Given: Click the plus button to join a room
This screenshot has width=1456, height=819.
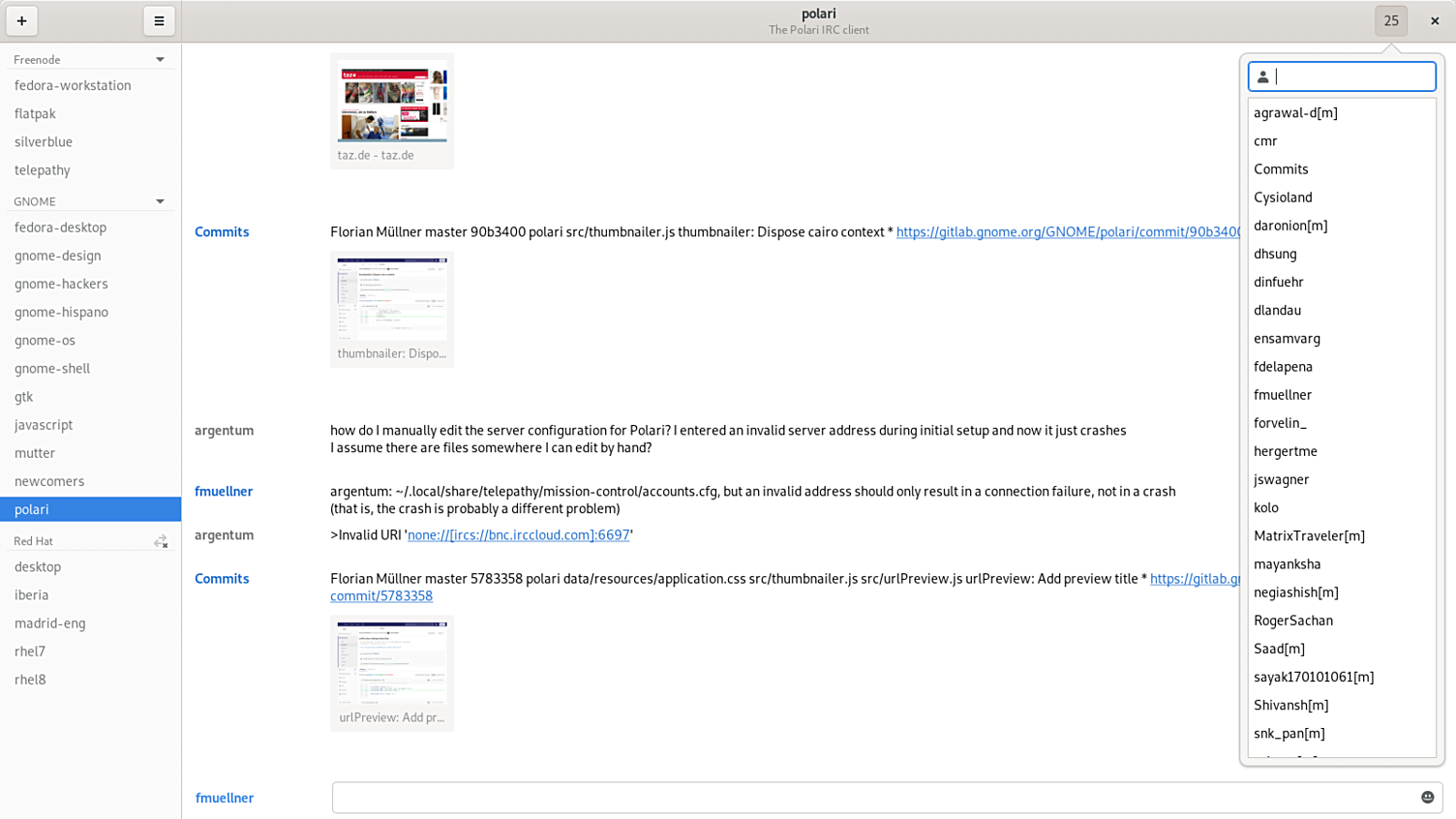Looking at the screenshot, I should (21, 20).
